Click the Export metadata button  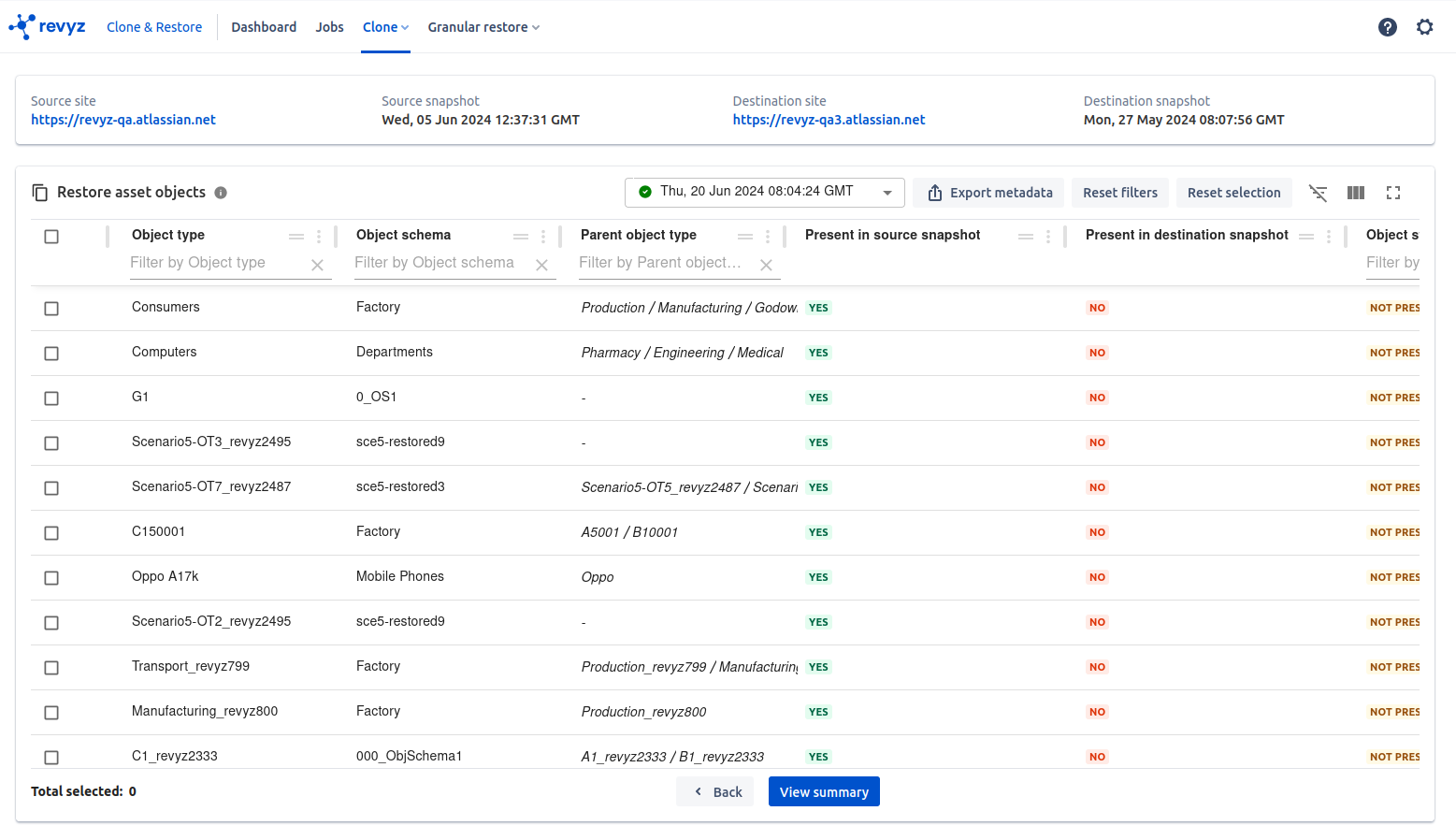point(989,193)
